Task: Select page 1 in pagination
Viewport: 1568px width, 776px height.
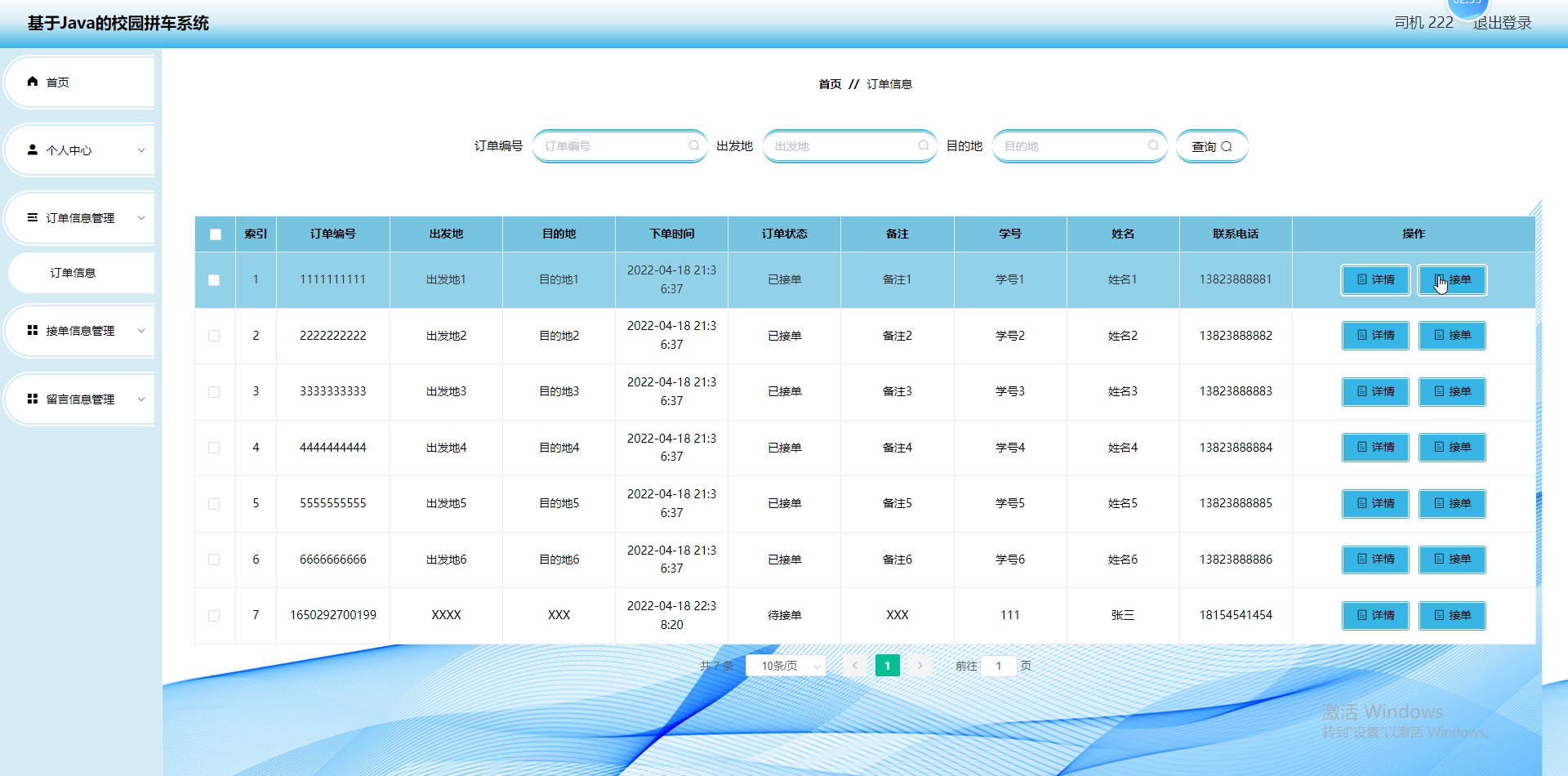Action: point(888,666)
